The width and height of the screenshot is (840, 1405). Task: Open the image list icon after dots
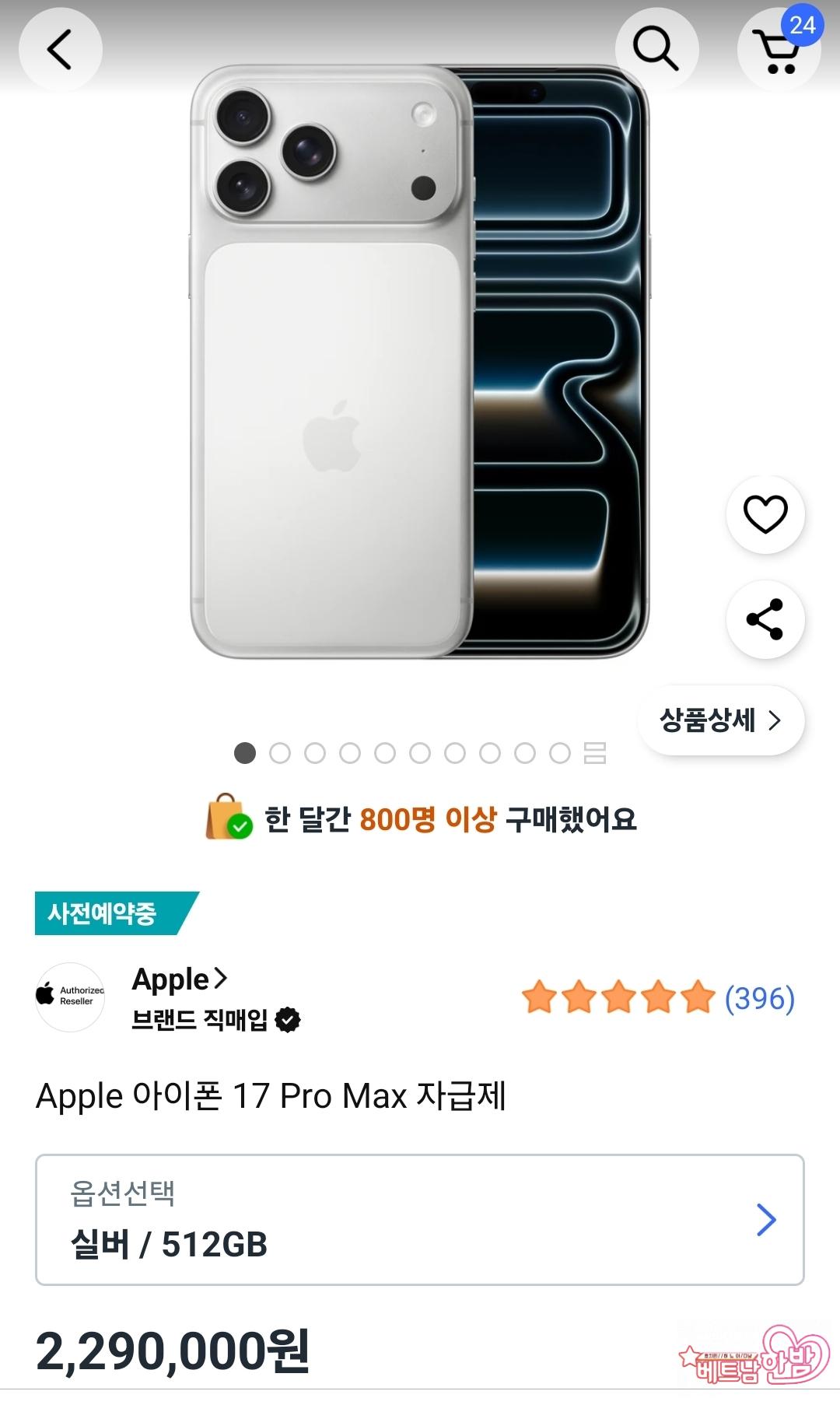coord(595,753)
